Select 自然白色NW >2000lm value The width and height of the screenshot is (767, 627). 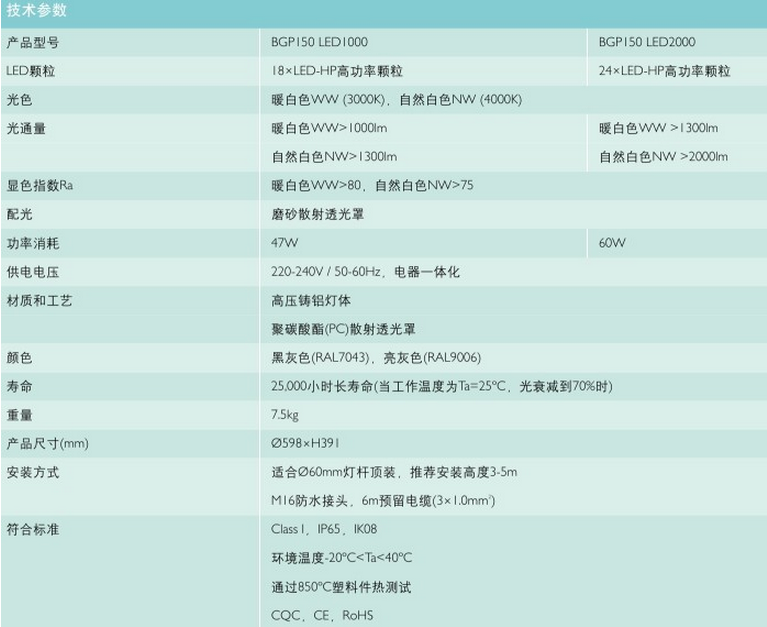coord(663,157)
